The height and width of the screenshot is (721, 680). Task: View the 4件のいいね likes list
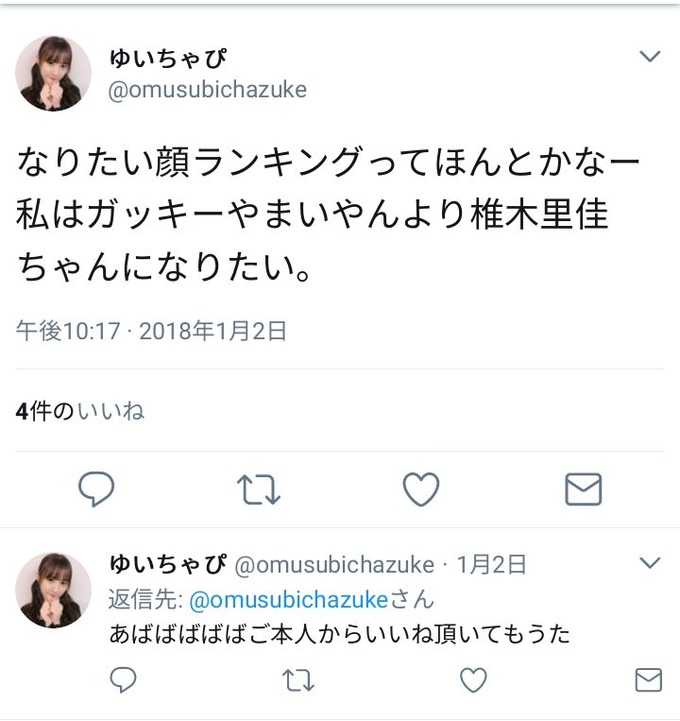click(x=80, y=412)
